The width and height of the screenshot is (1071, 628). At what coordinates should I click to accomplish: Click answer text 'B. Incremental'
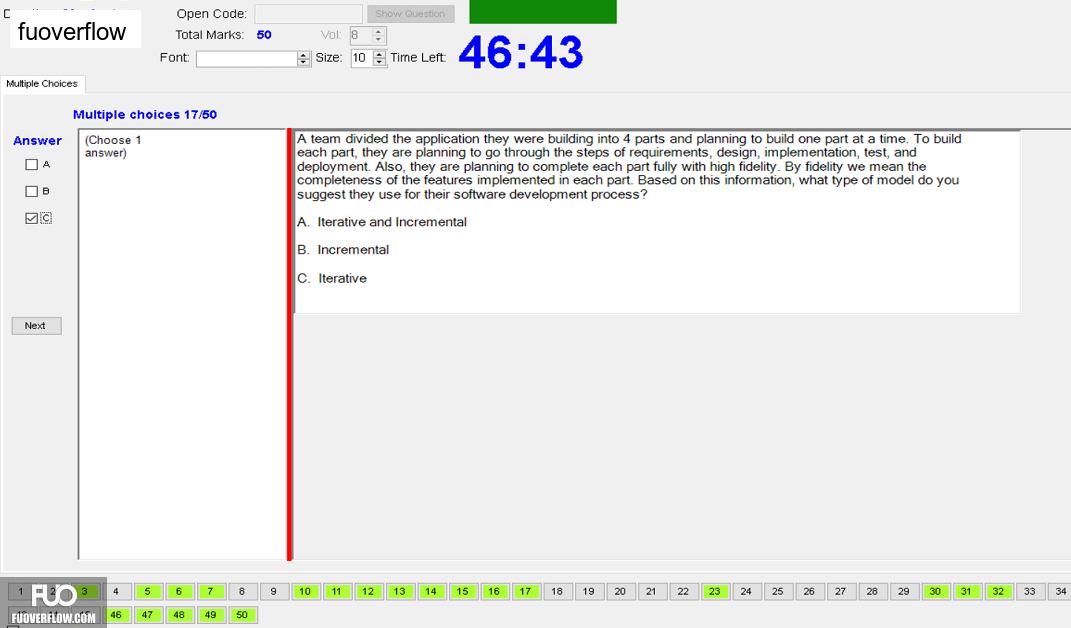343,250
